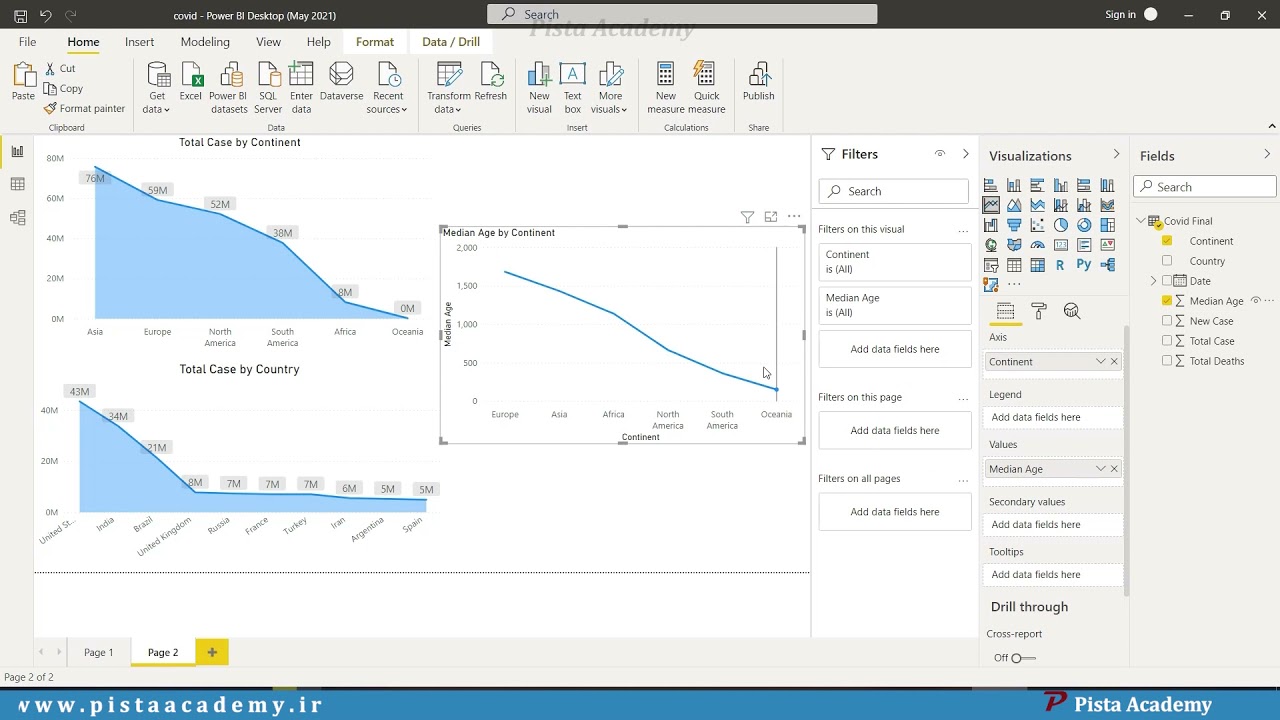Screen dimensions: 1280x720
Task: Pick the Map (globe) visual
Action: coord(991,245)
